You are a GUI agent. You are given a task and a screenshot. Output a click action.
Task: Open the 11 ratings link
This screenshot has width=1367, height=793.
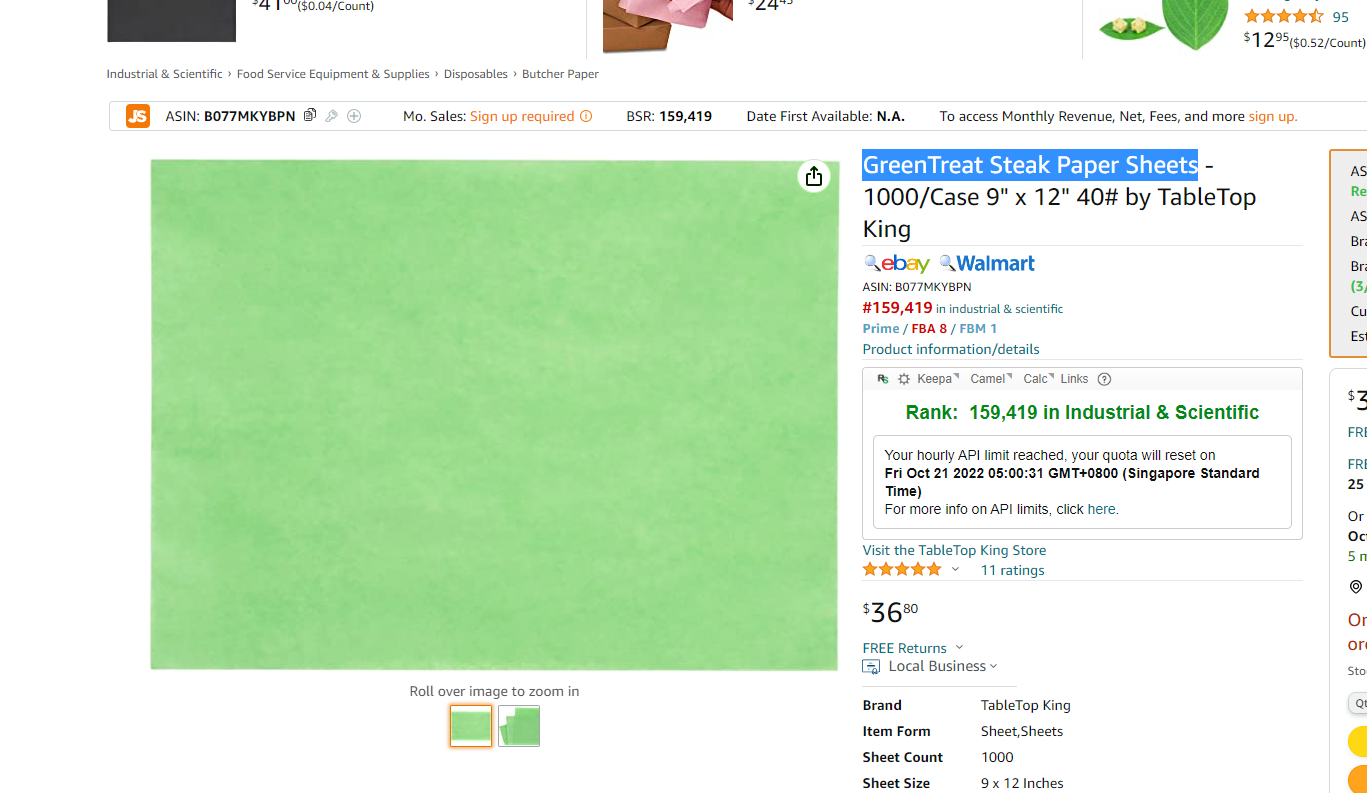click(1012, 570)
